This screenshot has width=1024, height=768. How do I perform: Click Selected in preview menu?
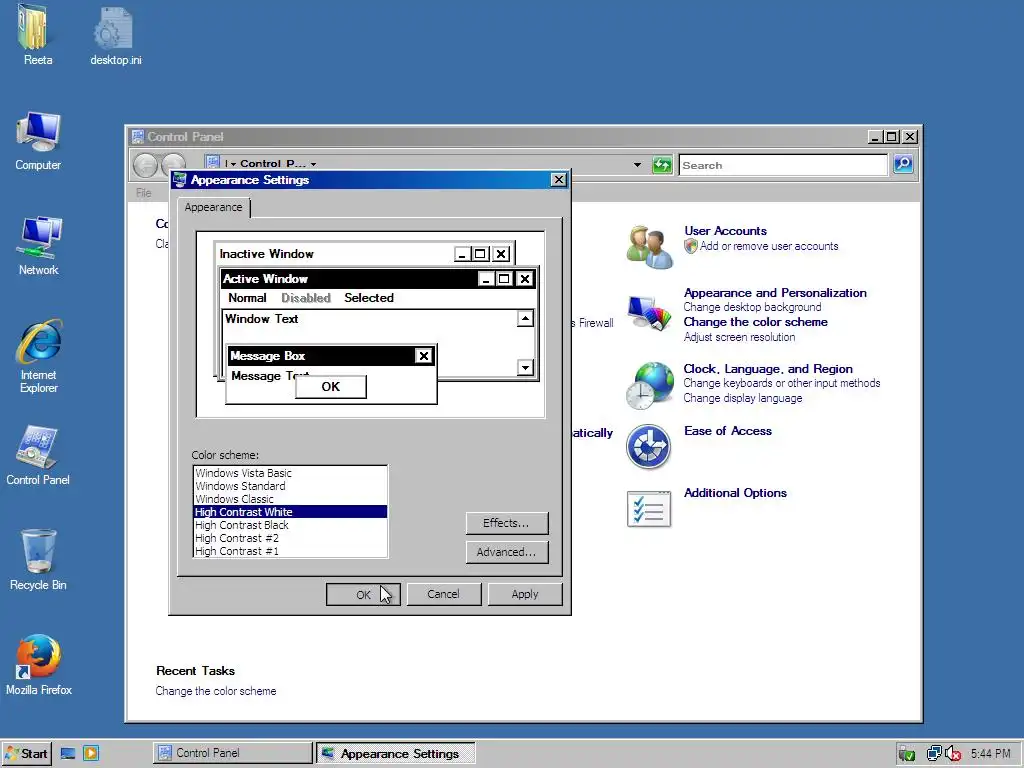369,298
